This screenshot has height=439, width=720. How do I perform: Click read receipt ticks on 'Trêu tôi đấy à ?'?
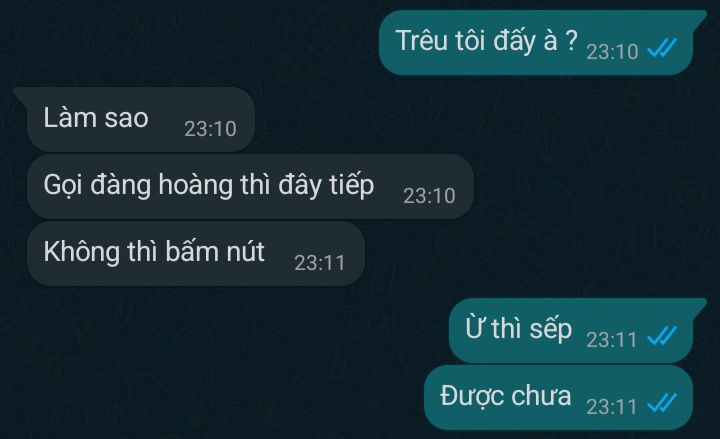pyautogui.click(x=662, y=48)
